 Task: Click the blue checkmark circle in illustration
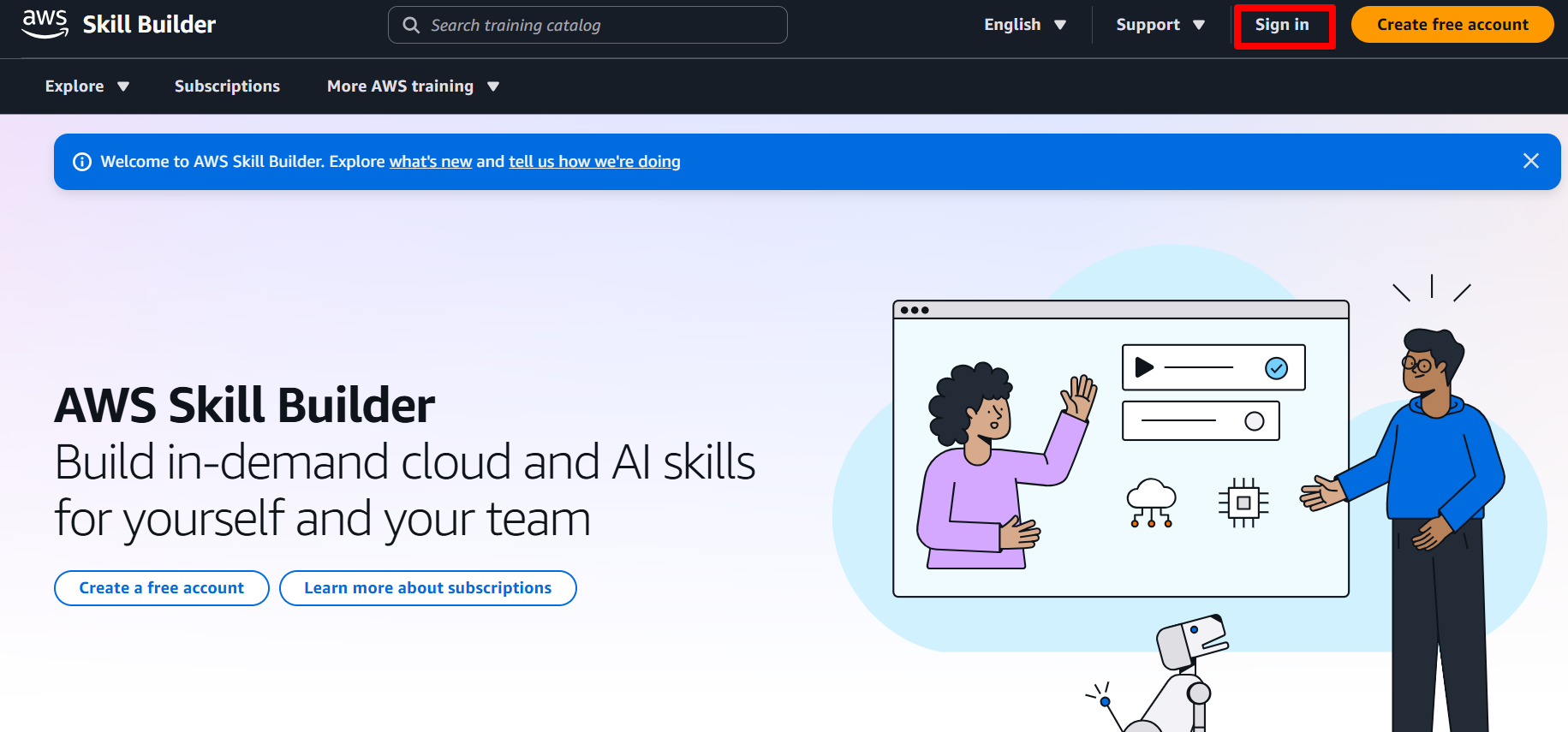pyautogui.click(x=1276, y=368)
